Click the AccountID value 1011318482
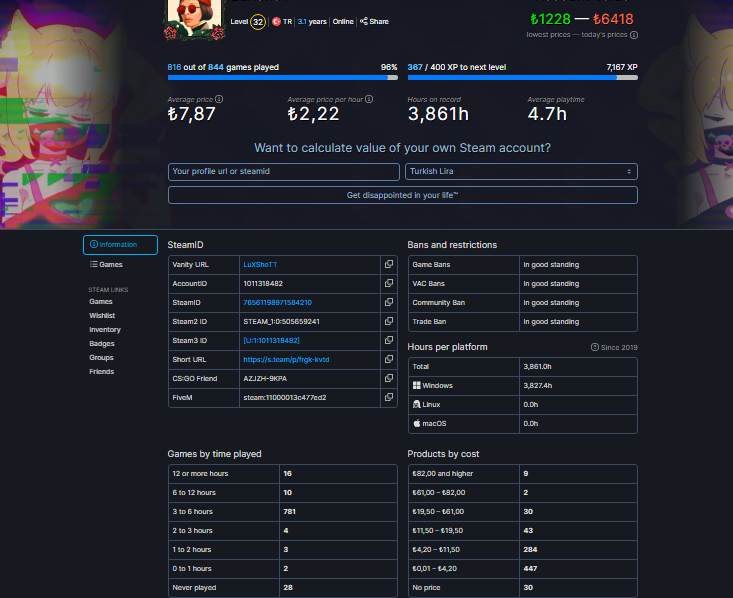The height and width of the screenshot is (598, 733). coord(263,283)
